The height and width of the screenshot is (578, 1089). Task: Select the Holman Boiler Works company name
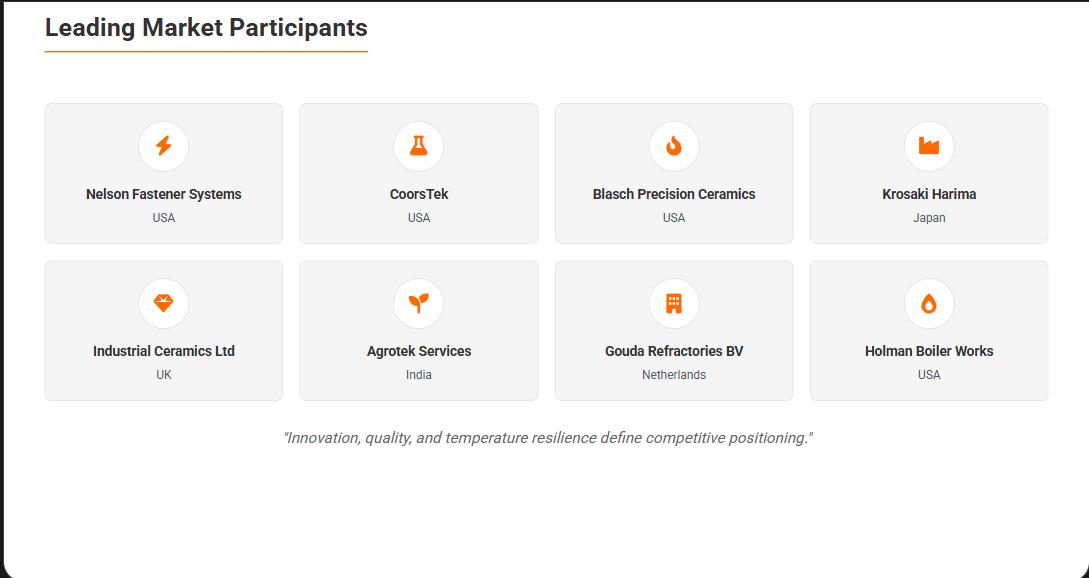click(x=929, y=351)
